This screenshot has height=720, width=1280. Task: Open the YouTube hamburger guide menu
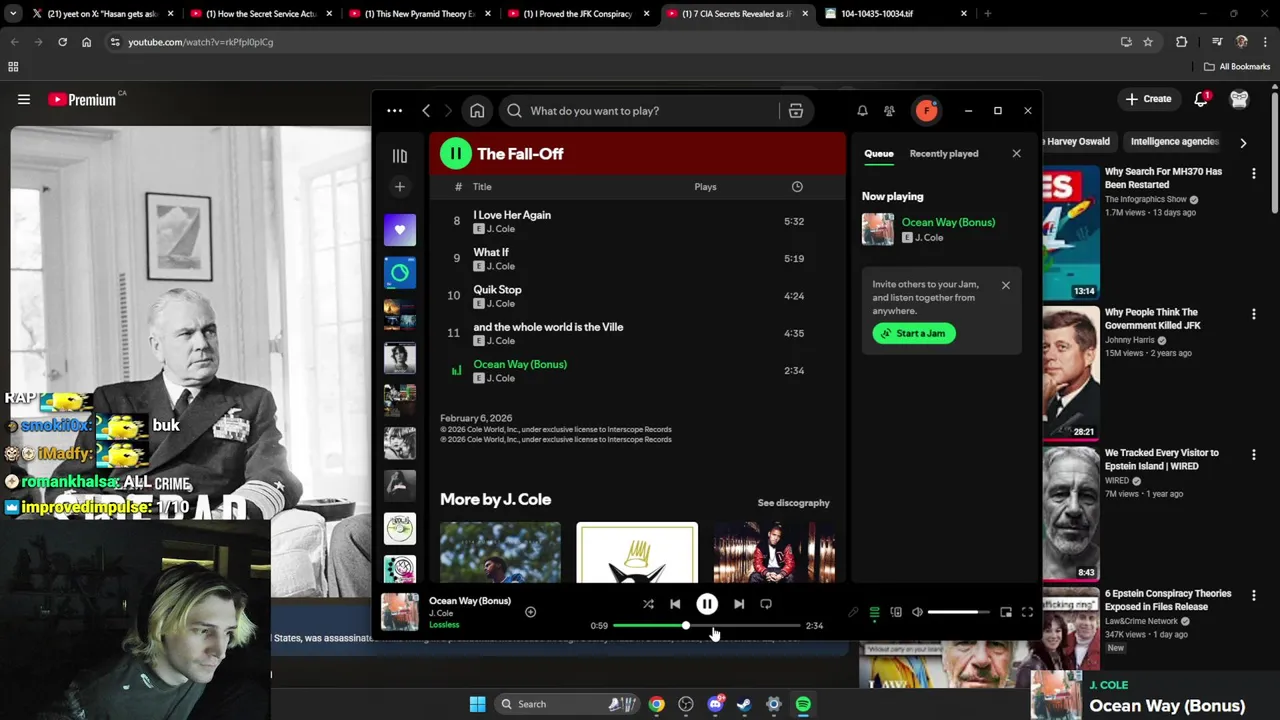click(x=24, y=99)
